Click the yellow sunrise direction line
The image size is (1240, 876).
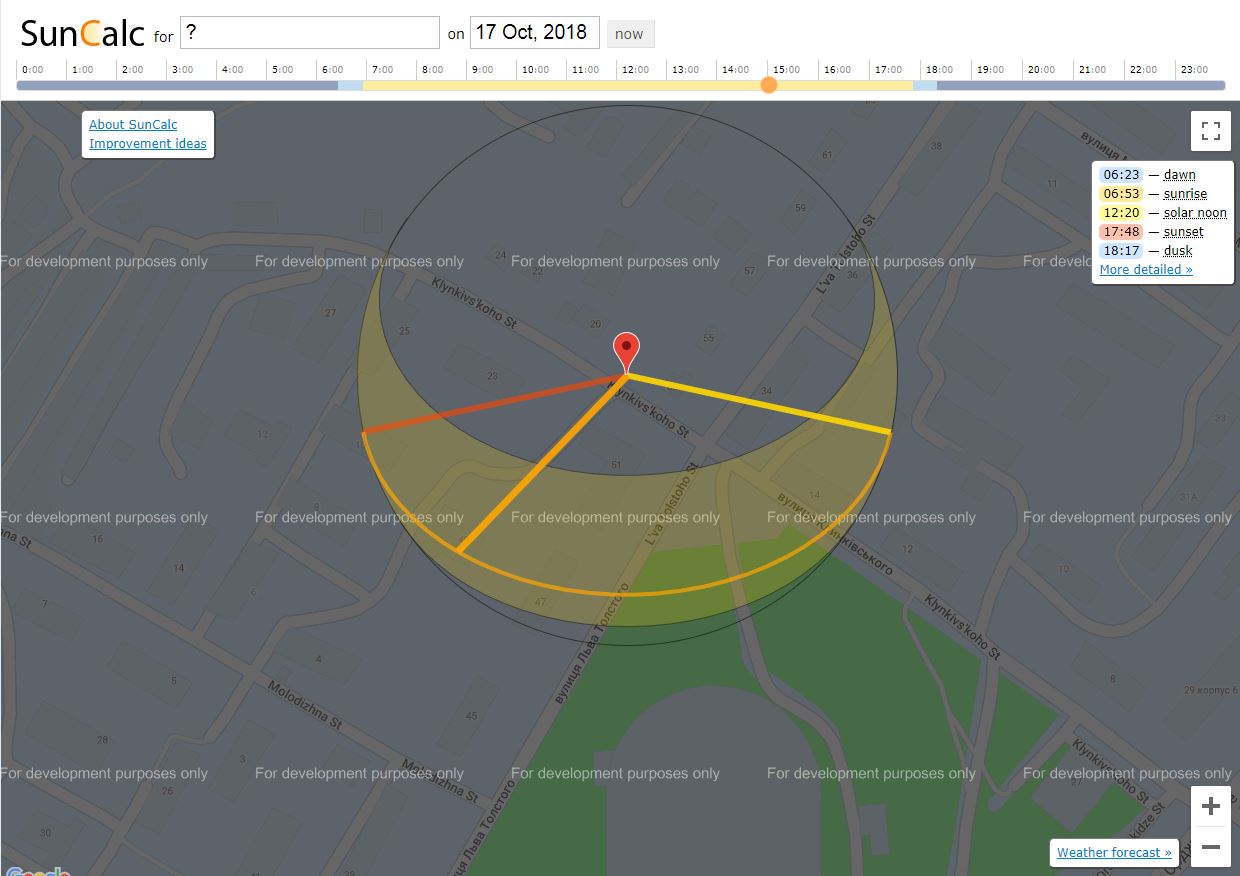click(758, 403)
